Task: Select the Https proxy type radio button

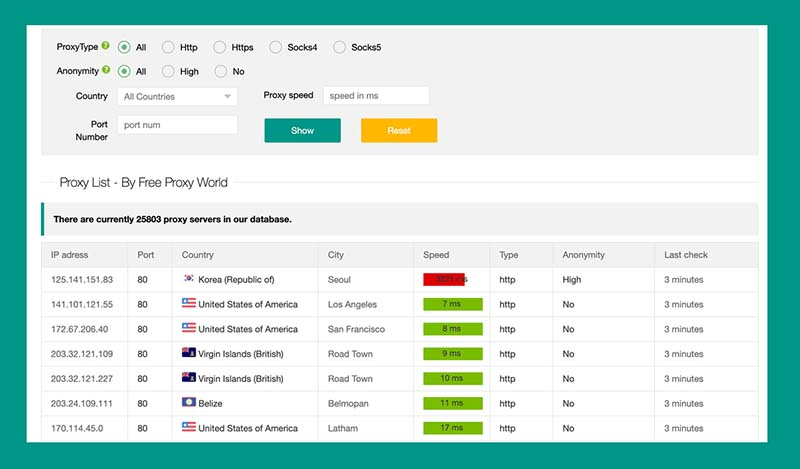Action: [219, 47]
